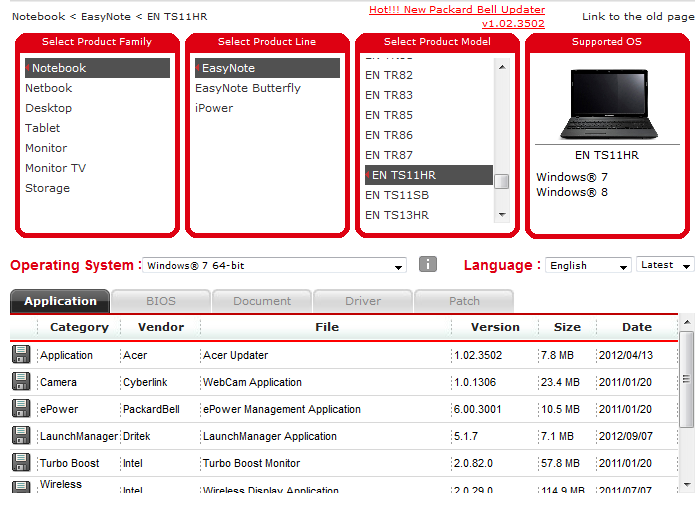The height and width of the screenshot is (509, 698).
Task: Select model EN TR82
Action: point(389,75)
